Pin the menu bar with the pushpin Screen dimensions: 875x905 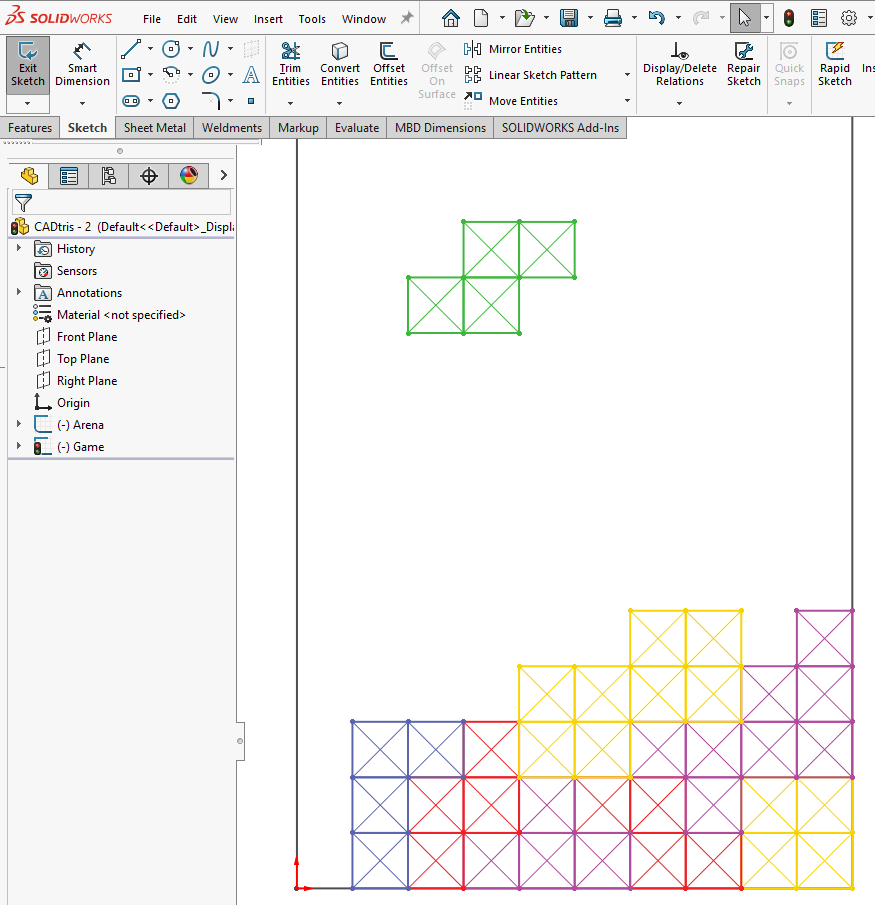click(x=406, y=18)
